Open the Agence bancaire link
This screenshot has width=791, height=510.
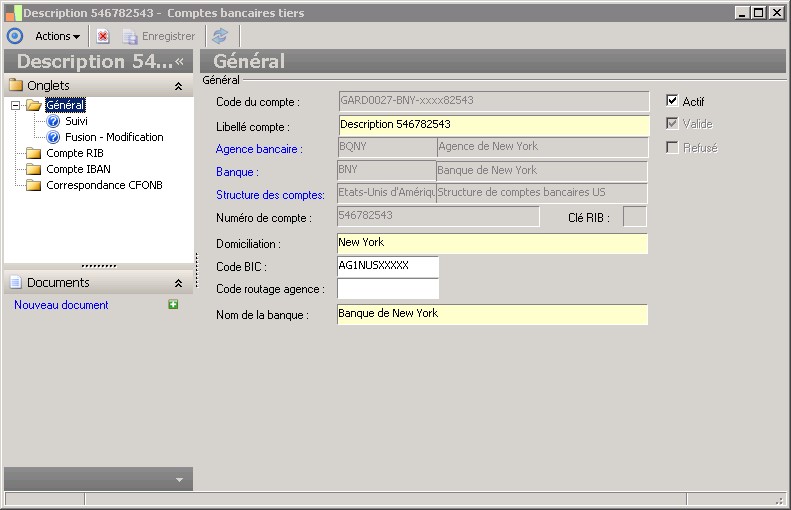click(x=259, y=149)
